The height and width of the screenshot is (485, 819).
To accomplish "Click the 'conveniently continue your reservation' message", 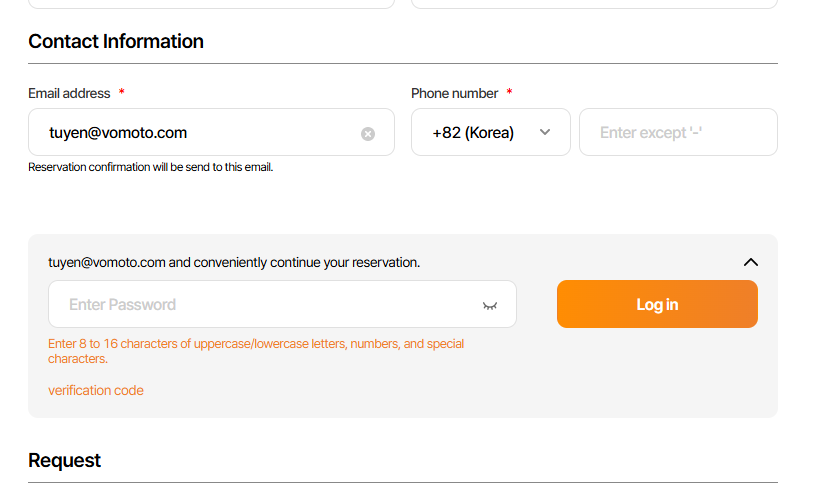I will point(234,262).
